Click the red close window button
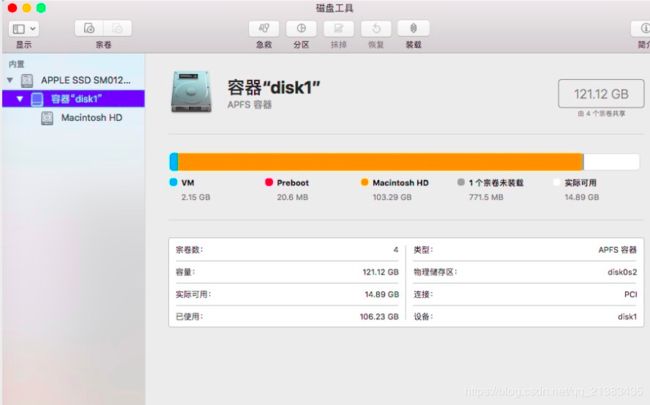The width and height of the screenshot is (650, 405). tap(12, 8)
